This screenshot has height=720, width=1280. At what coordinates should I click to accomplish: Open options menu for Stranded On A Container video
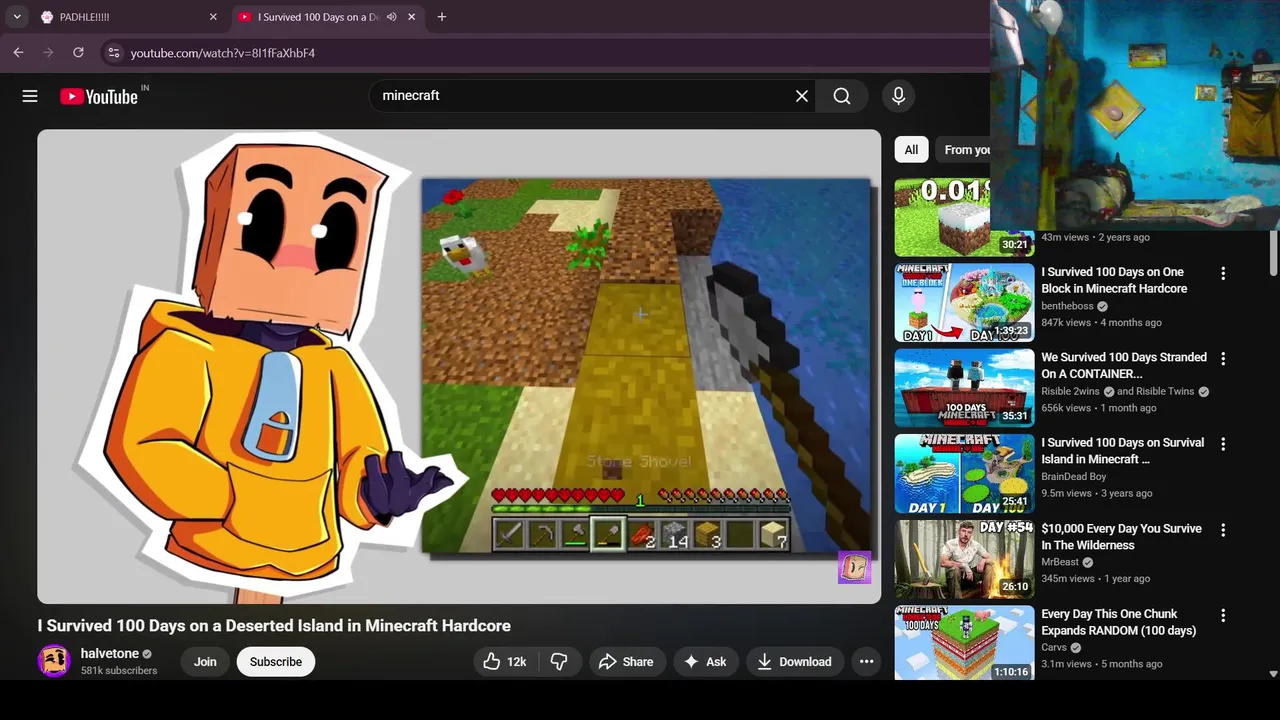(1222, 358)
